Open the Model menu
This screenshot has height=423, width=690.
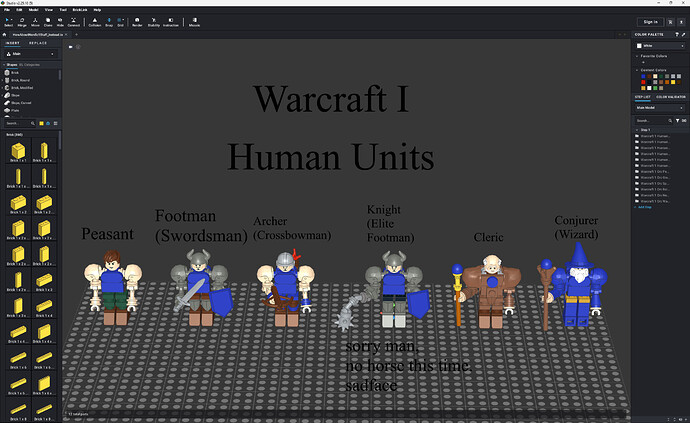33,10
